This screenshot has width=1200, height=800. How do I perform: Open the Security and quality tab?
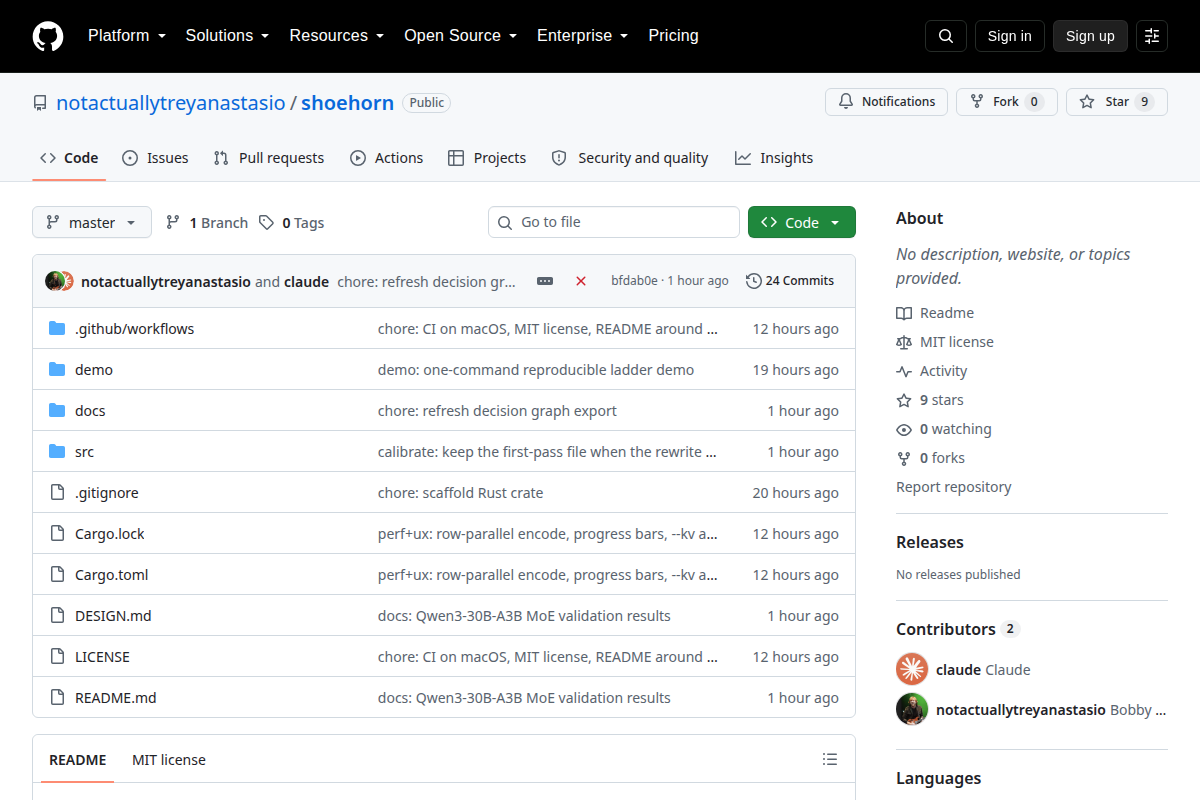point(630,158)
